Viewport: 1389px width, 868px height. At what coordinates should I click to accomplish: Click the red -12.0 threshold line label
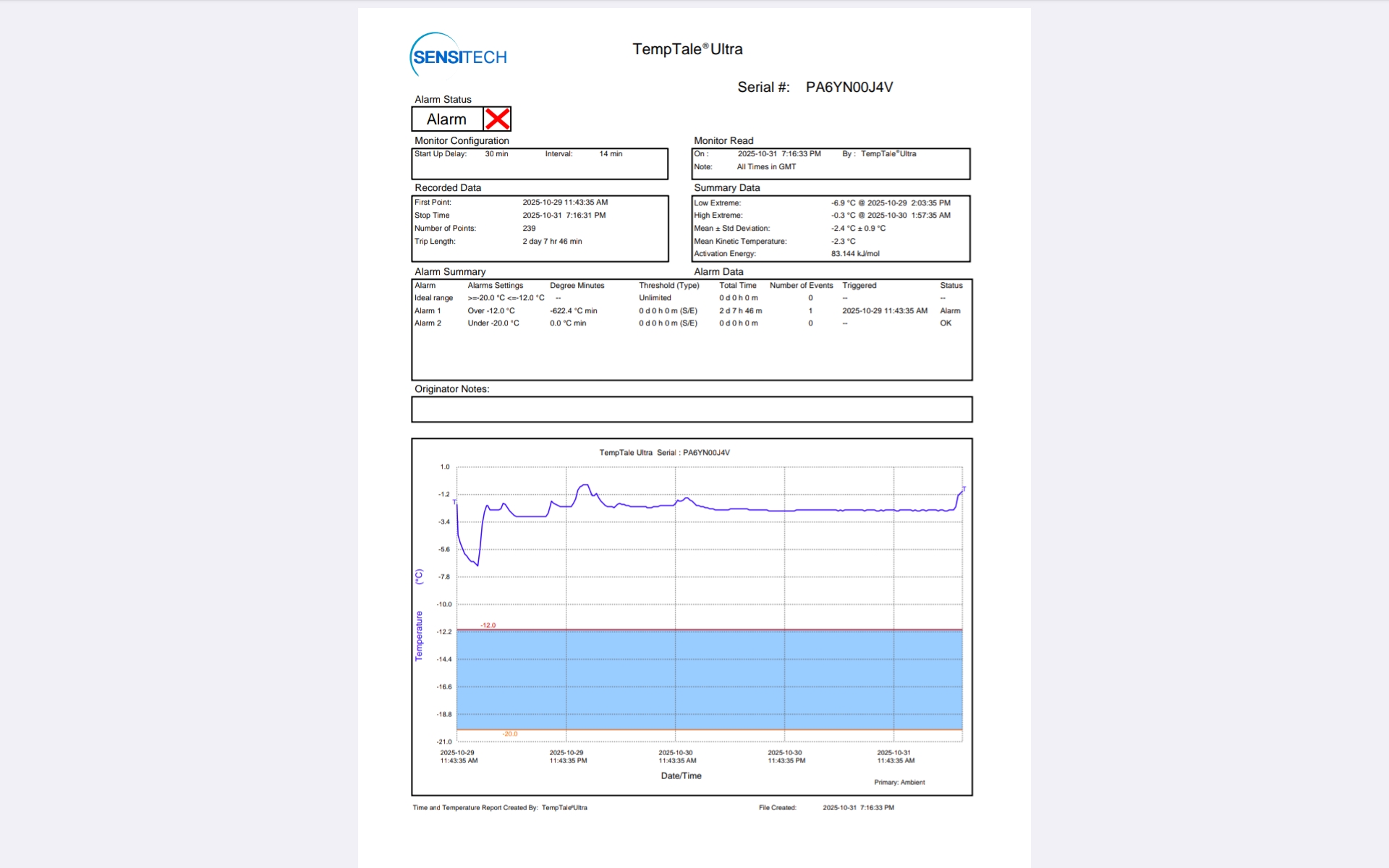(x=488, y=625)
